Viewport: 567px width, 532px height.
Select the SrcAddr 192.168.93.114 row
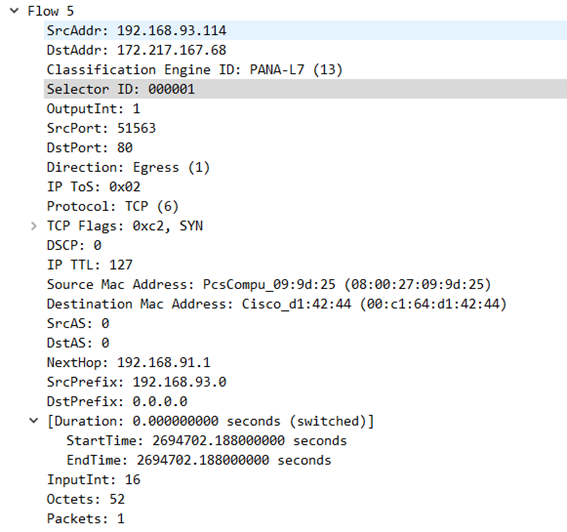[305, 30]
